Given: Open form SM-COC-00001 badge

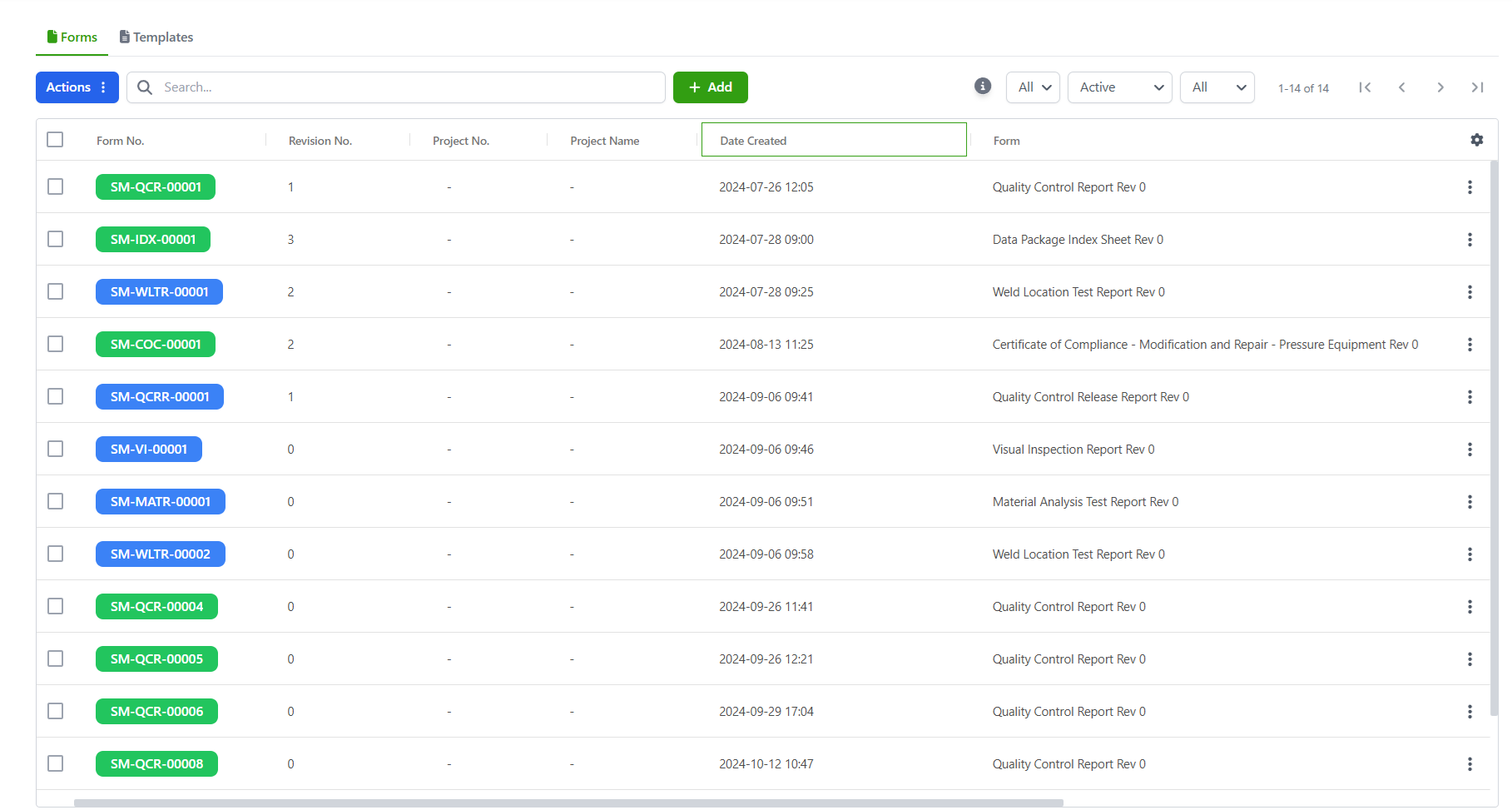Looking at the screenshot, I should [156, 345].
